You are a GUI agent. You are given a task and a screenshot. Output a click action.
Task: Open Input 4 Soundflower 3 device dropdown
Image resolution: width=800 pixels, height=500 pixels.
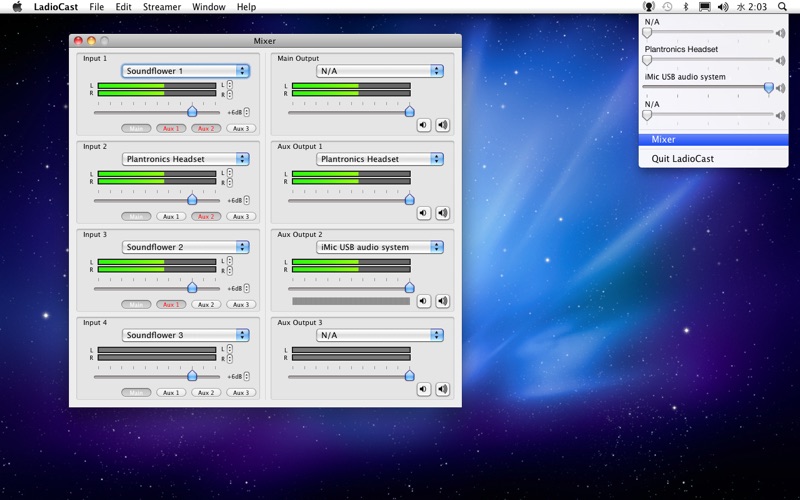pyautogui.click(x=186, y=335)
